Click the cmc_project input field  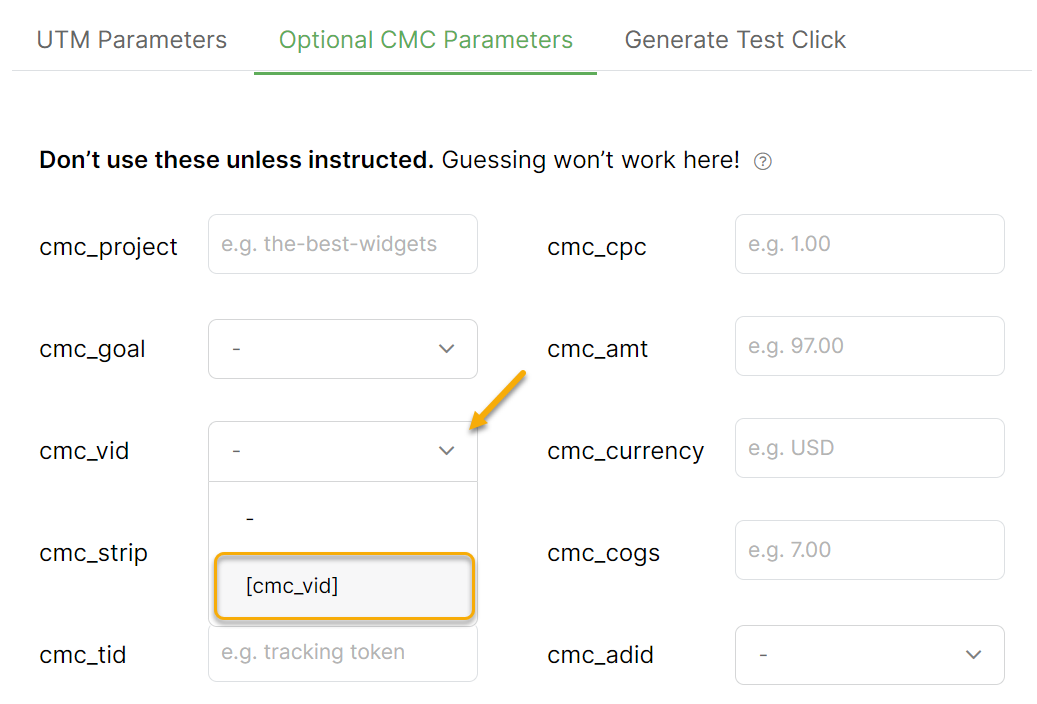pyautogui.click(x=342, y=244)
